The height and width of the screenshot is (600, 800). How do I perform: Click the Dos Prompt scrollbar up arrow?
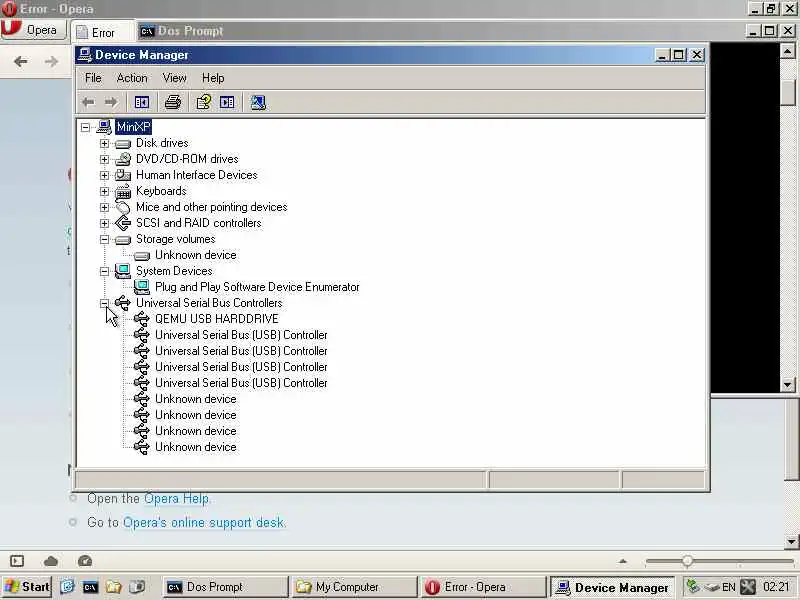pyautogui.click(x=787, y=51)
